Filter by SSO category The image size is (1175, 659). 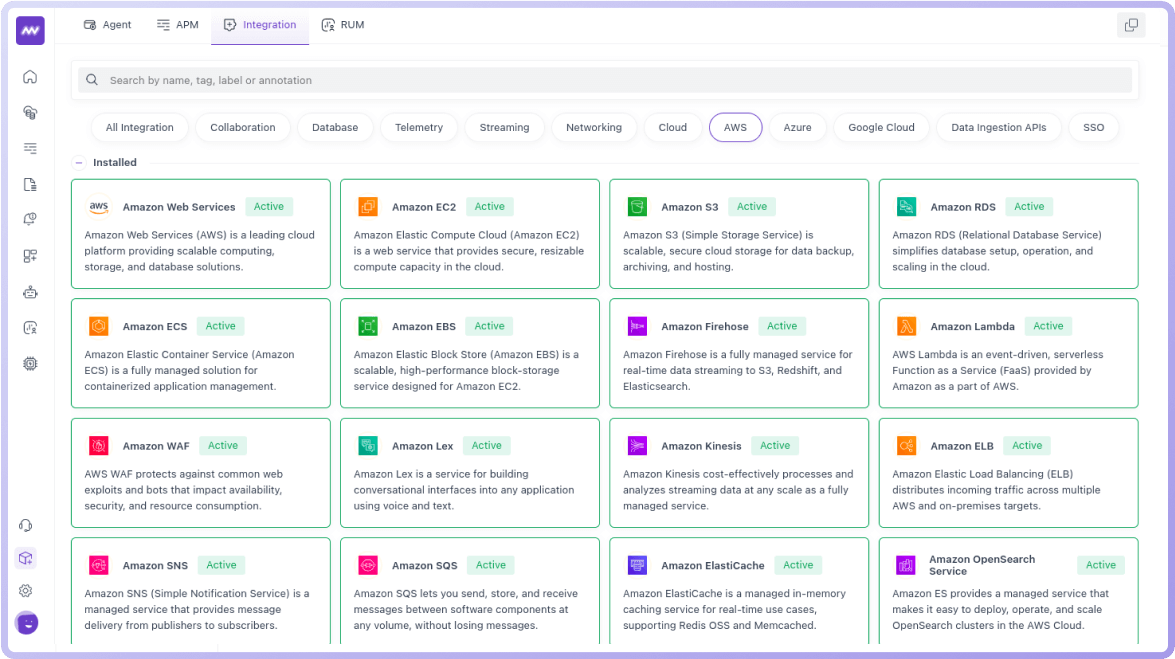point(1093,127)
